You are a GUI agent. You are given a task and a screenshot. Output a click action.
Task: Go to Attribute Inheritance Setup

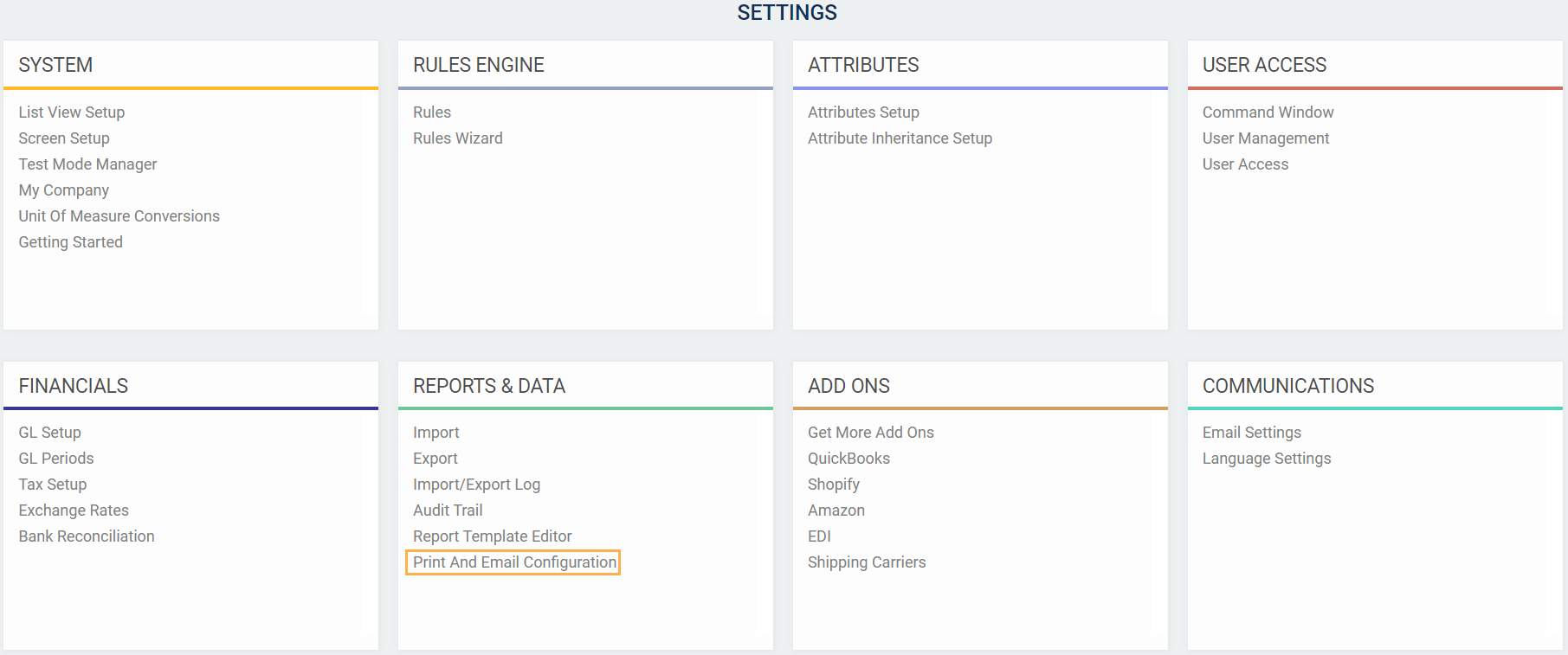click(x=900, y=138)
